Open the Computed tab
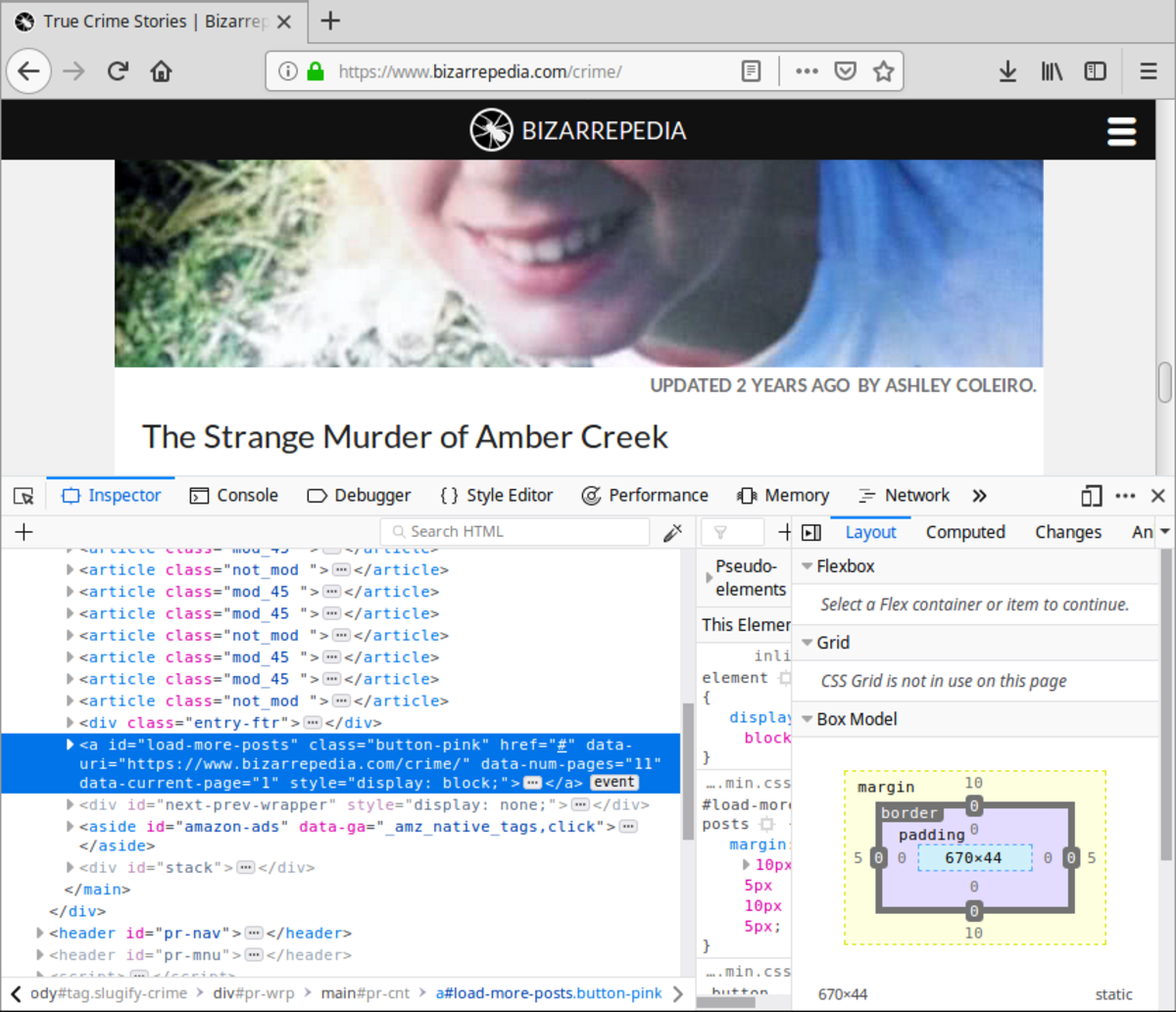Screen dimensions: 1176x1012 tap(965, 532)
